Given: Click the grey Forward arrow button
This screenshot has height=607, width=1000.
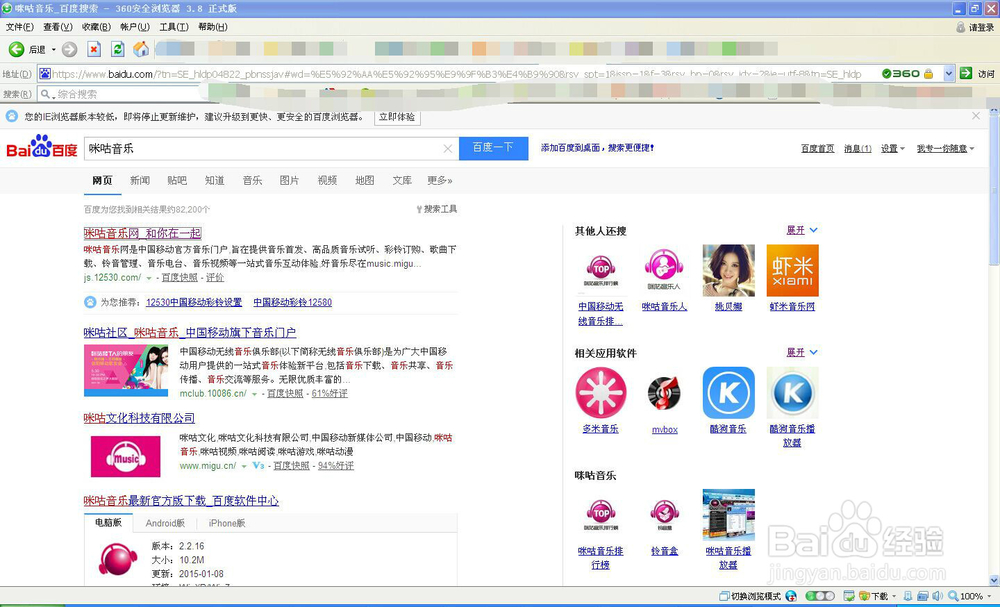Looking at the screenshot, I should pyautogui.click(x=70, y=49).
